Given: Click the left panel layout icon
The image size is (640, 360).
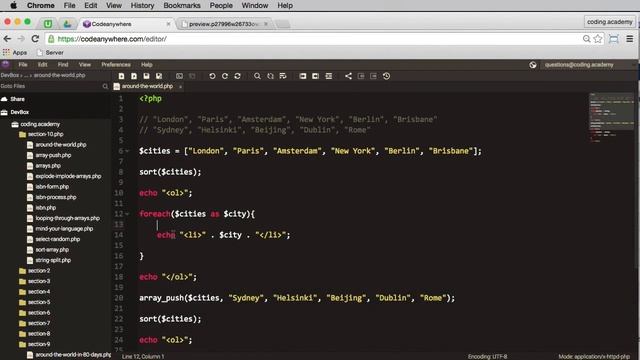Looking at the screenshot, I should (x=302, y=76).
